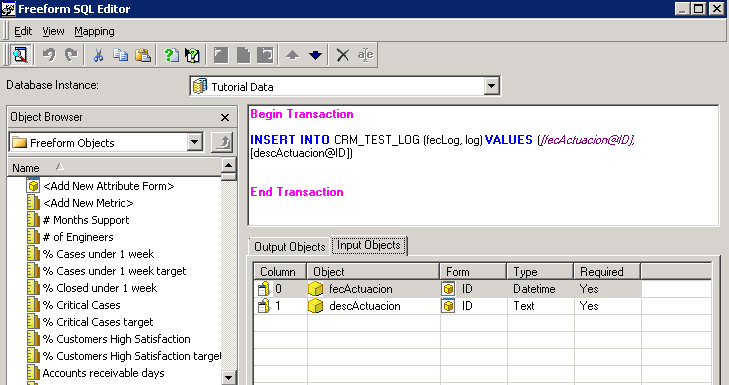Select the Input Objects tab

[x=369, y=245]
